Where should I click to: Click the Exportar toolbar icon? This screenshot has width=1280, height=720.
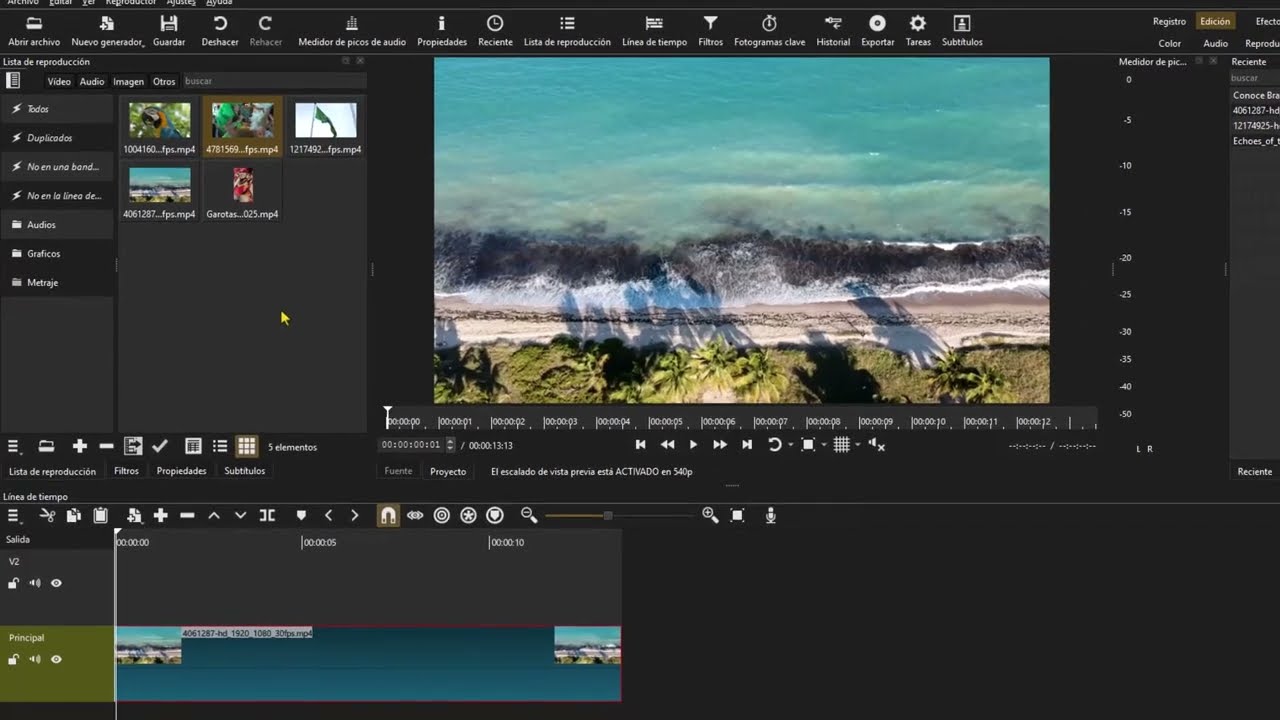coord(877,30)
